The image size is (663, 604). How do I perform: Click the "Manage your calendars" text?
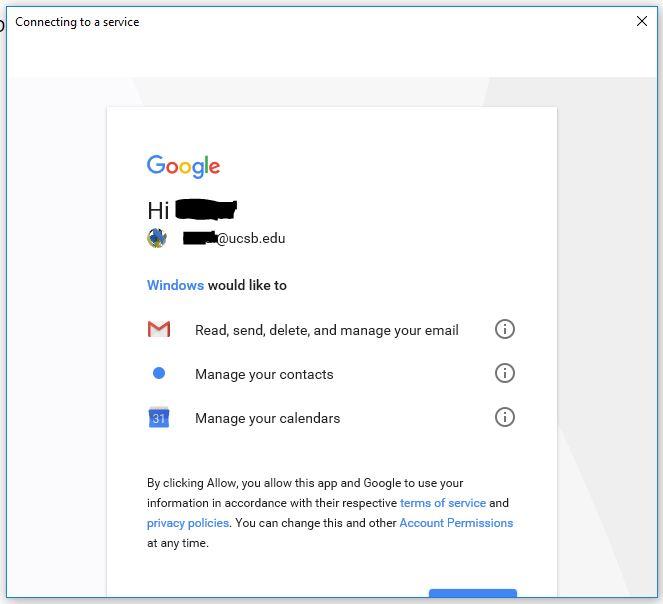click(268, 418)
